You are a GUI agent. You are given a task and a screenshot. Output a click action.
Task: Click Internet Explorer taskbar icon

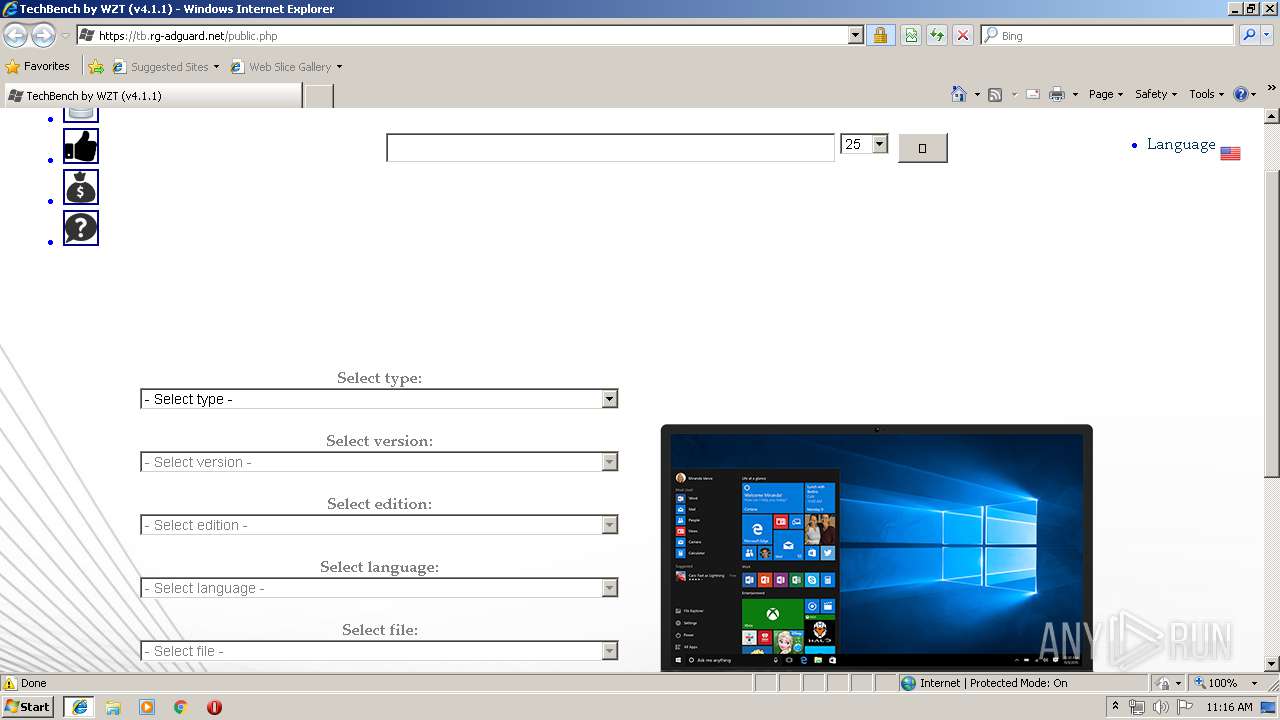[79, 707]
